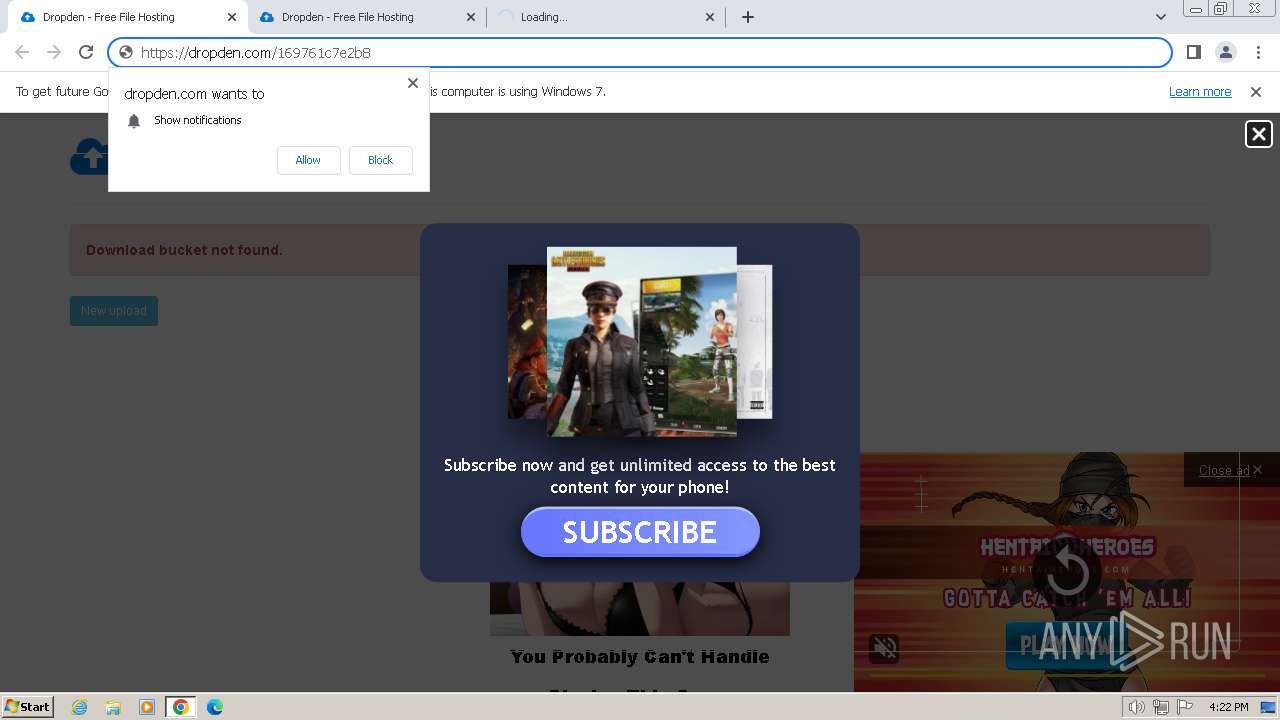Click the site info globe icon
The image size is (1280, 720).
point(126,52)
